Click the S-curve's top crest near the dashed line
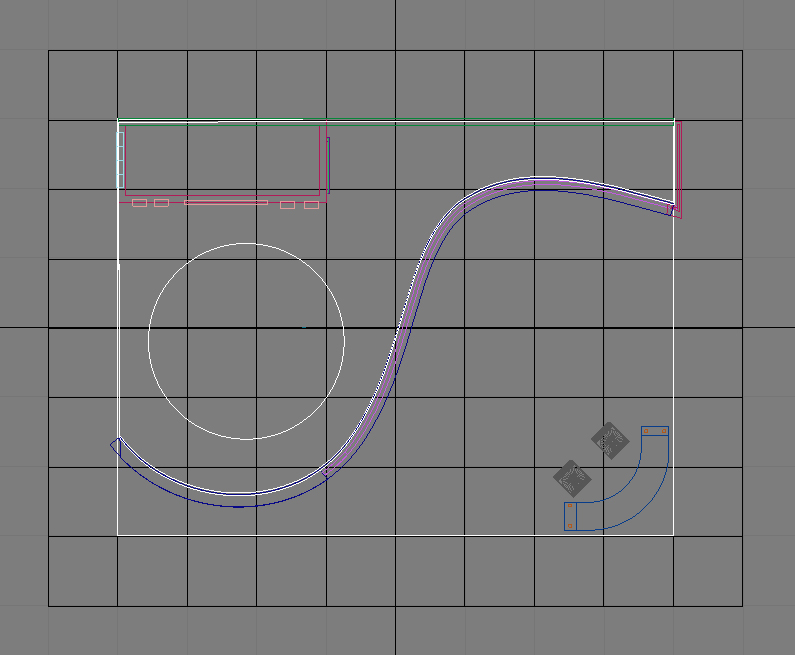The image size is (795, 655). click(540, 183)
